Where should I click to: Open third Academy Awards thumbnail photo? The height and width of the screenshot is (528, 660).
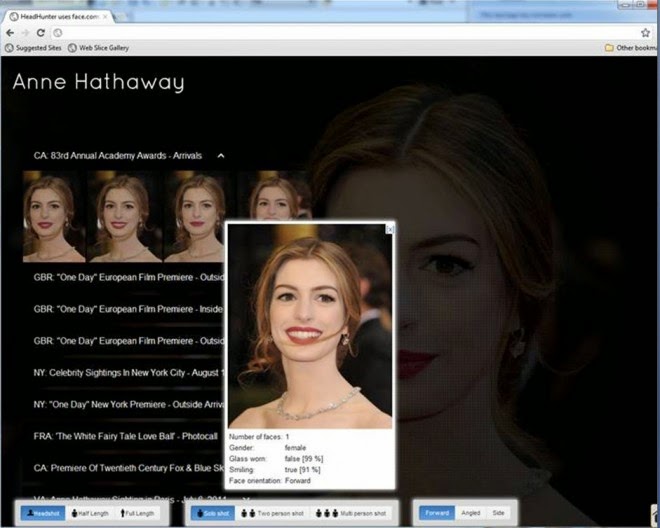pyautogui.click(x=194, y=216)
